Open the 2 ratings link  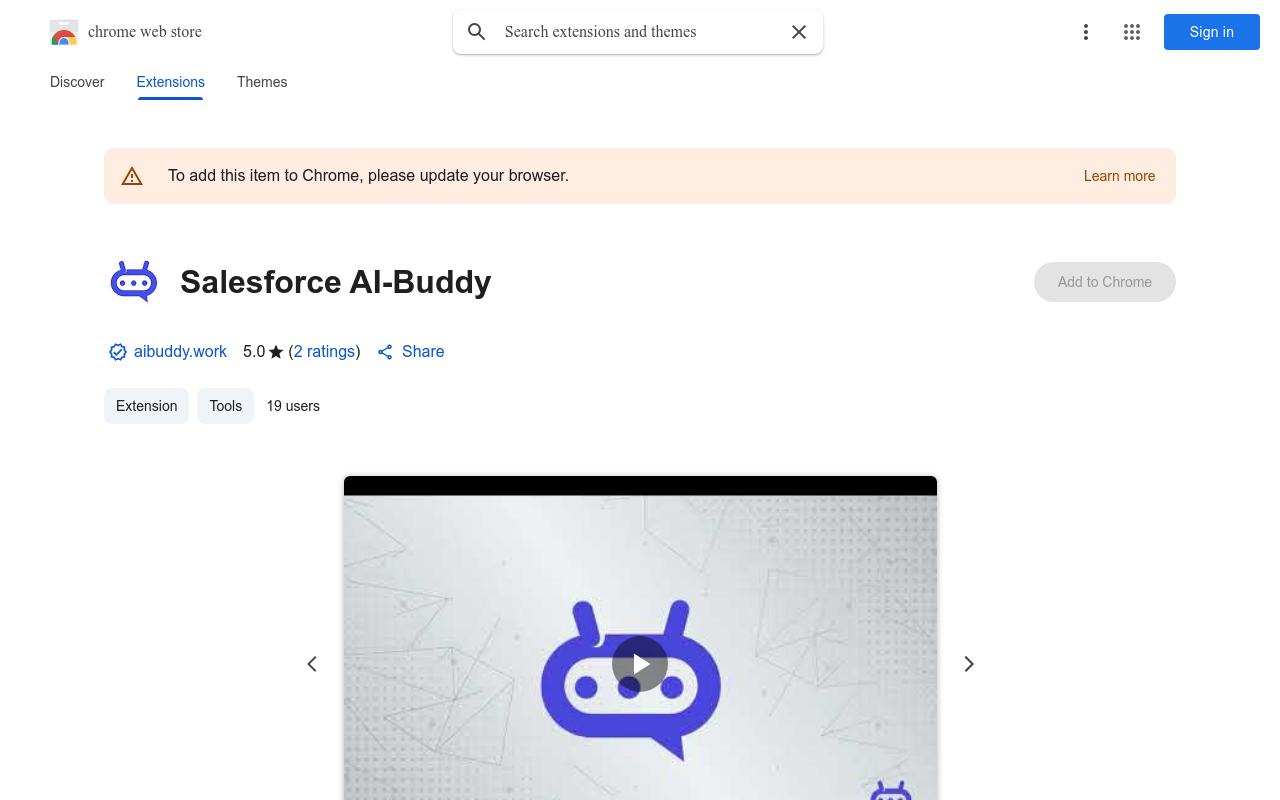pos(325,352)
